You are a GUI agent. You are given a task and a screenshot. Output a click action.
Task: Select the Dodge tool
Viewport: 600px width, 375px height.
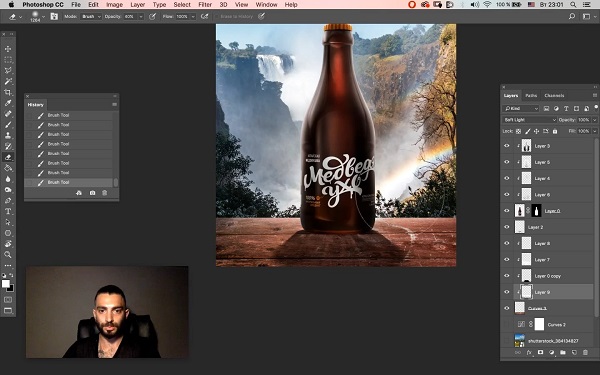point(8,189)
